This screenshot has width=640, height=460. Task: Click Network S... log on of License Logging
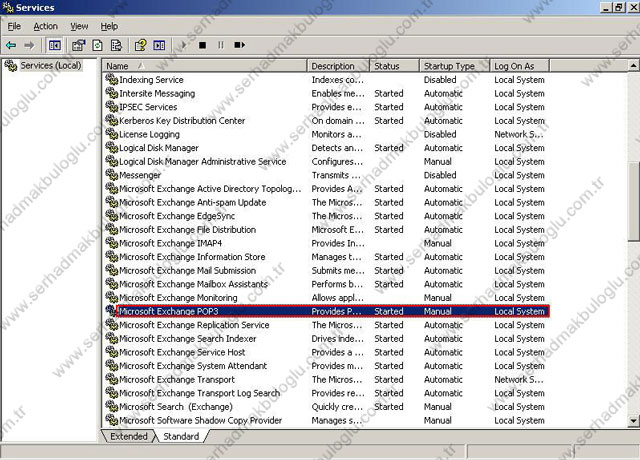(x=519, y=134)
